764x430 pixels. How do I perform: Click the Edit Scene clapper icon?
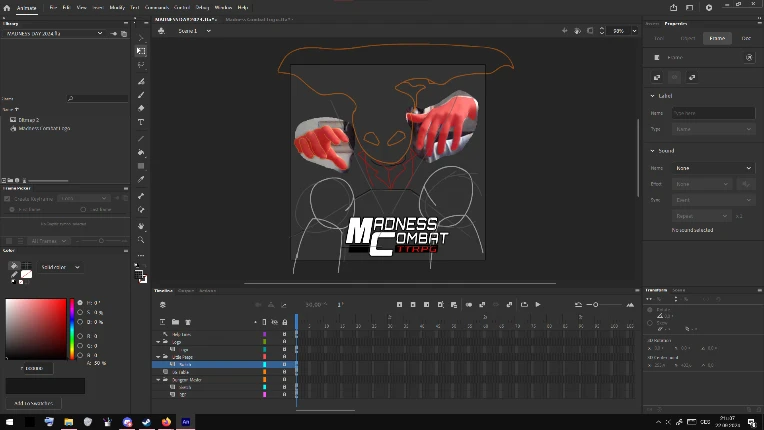(161, 31)
